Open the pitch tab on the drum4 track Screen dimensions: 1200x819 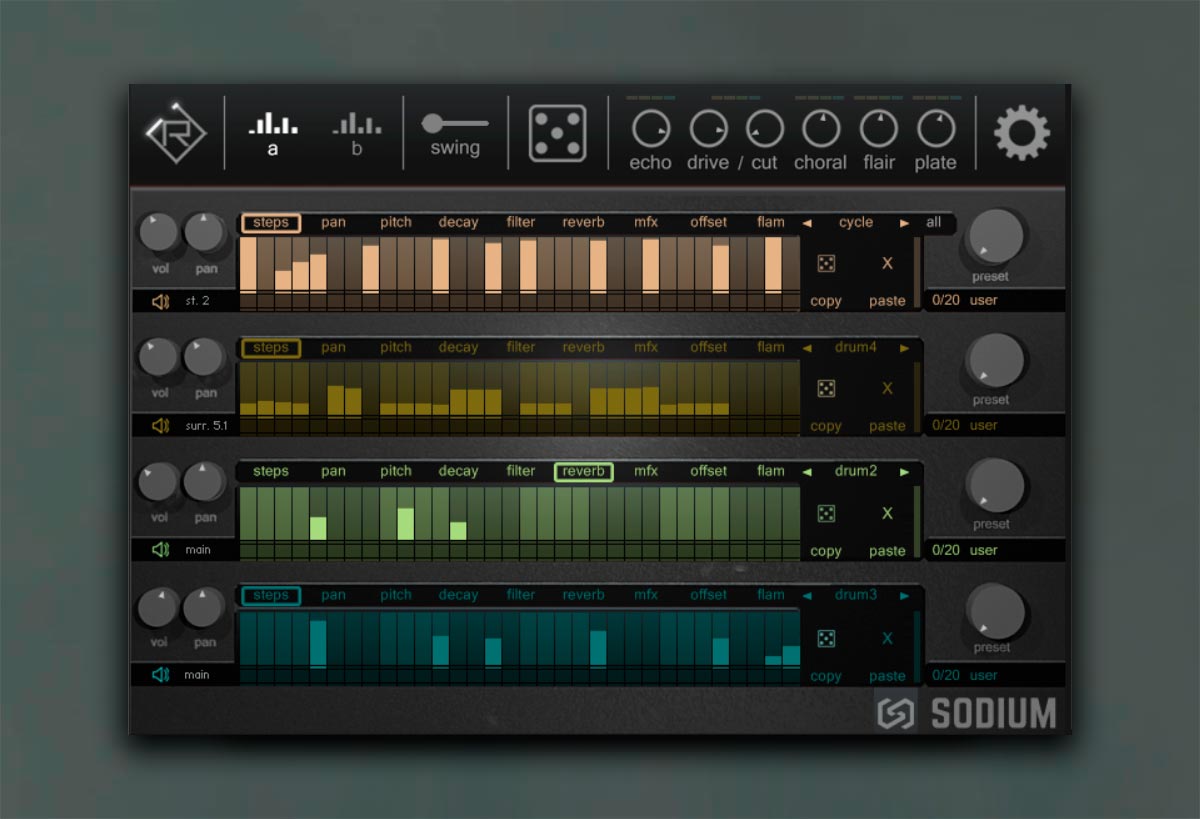pyautogui.click(x=396, y=347)
